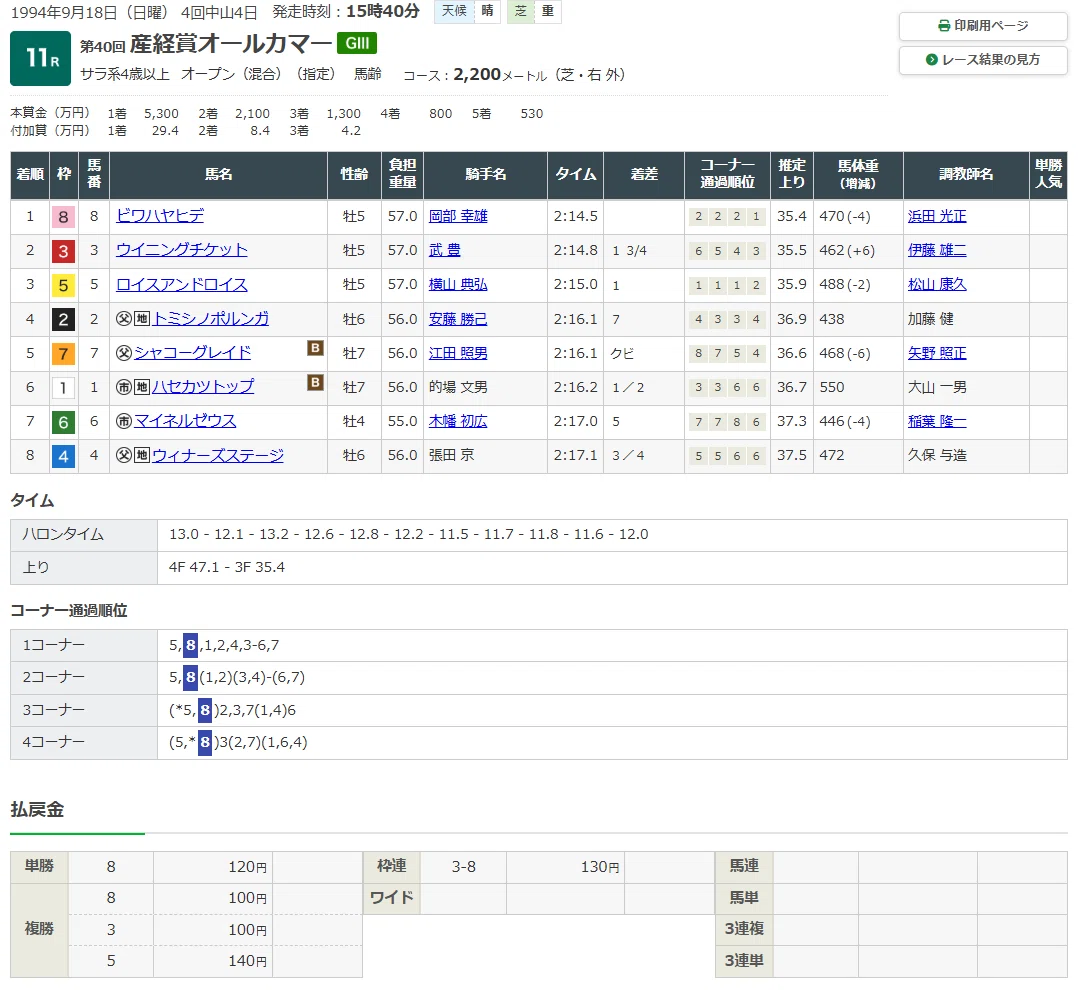Click black frame 2 badge of トミシノポルンガ
This screenshot has width=1081, height=990.
63,319
